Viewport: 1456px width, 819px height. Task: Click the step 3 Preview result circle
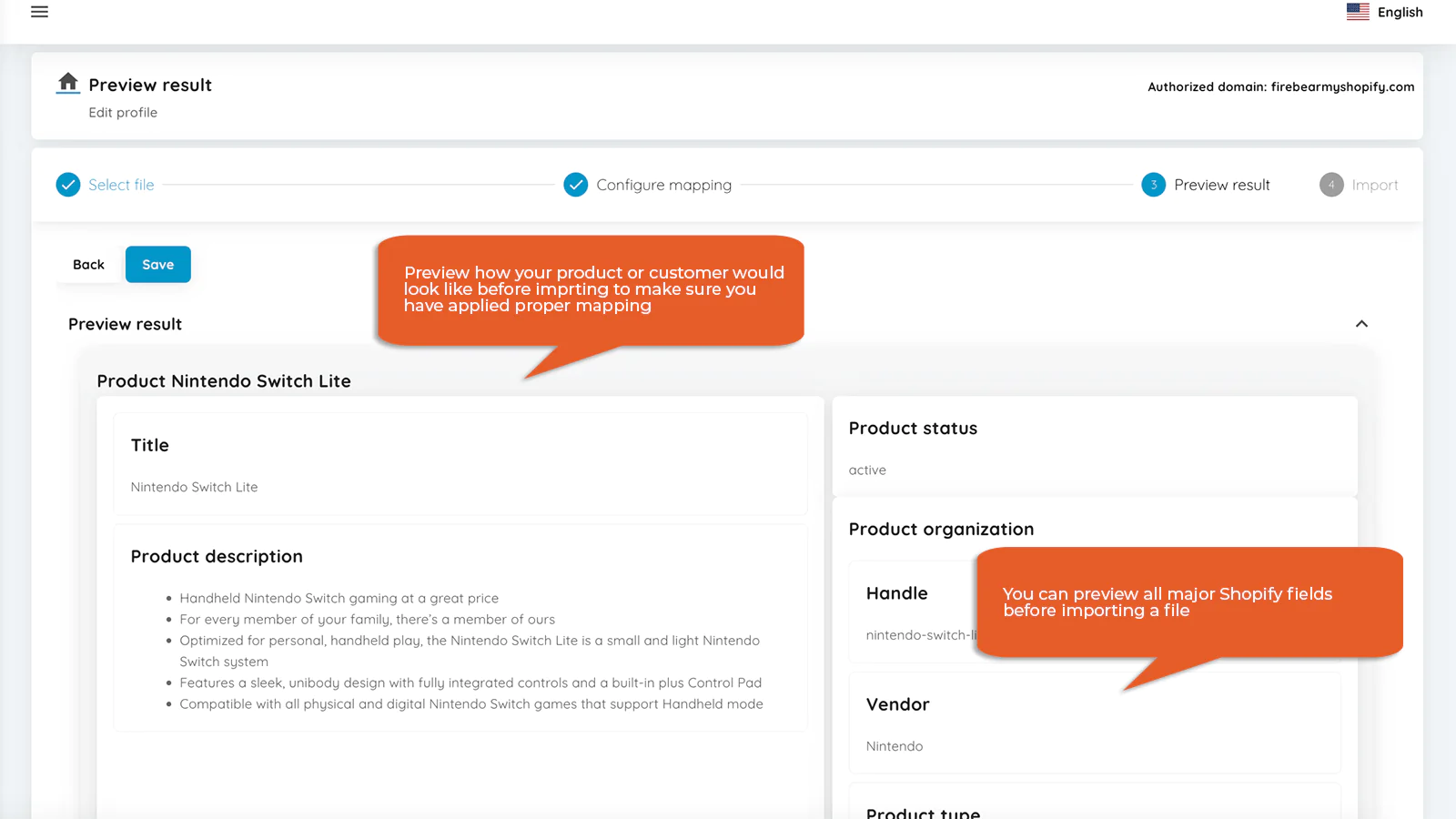pyautogui.click(x=1153, y=185)
